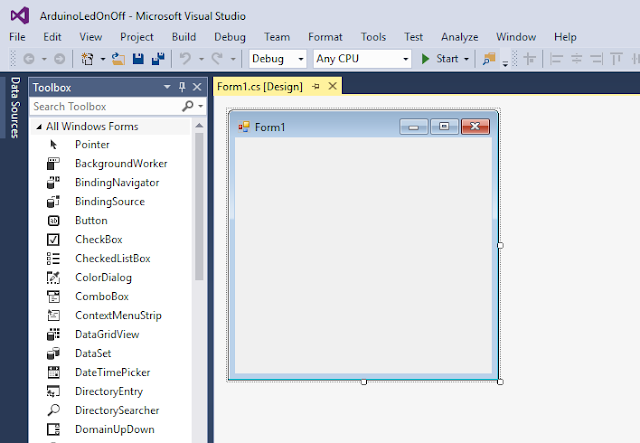640x443 pixels.
Task: Click the Save All icon
Action: pos(158,59)
